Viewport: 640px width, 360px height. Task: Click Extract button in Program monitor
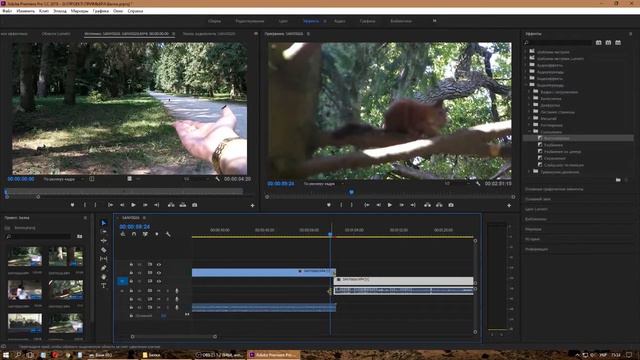[x=439, y=205]
